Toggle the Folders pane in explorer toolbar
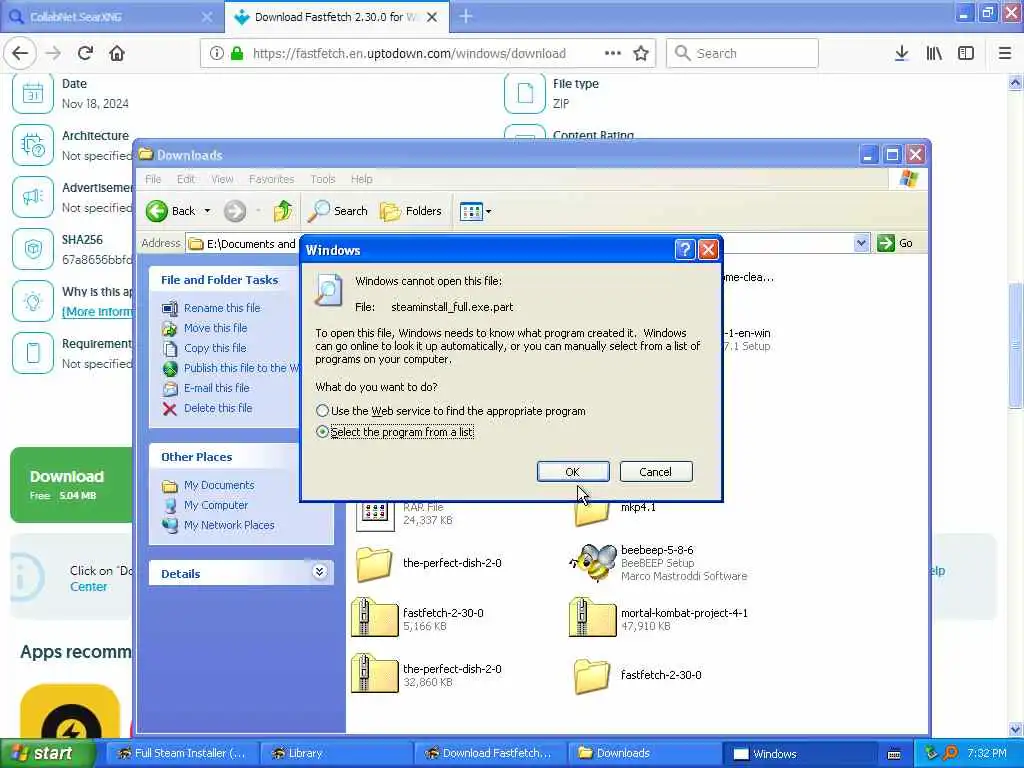Image resolution: width=1024 pixels, height=768 pixels. tap(411, 211)
